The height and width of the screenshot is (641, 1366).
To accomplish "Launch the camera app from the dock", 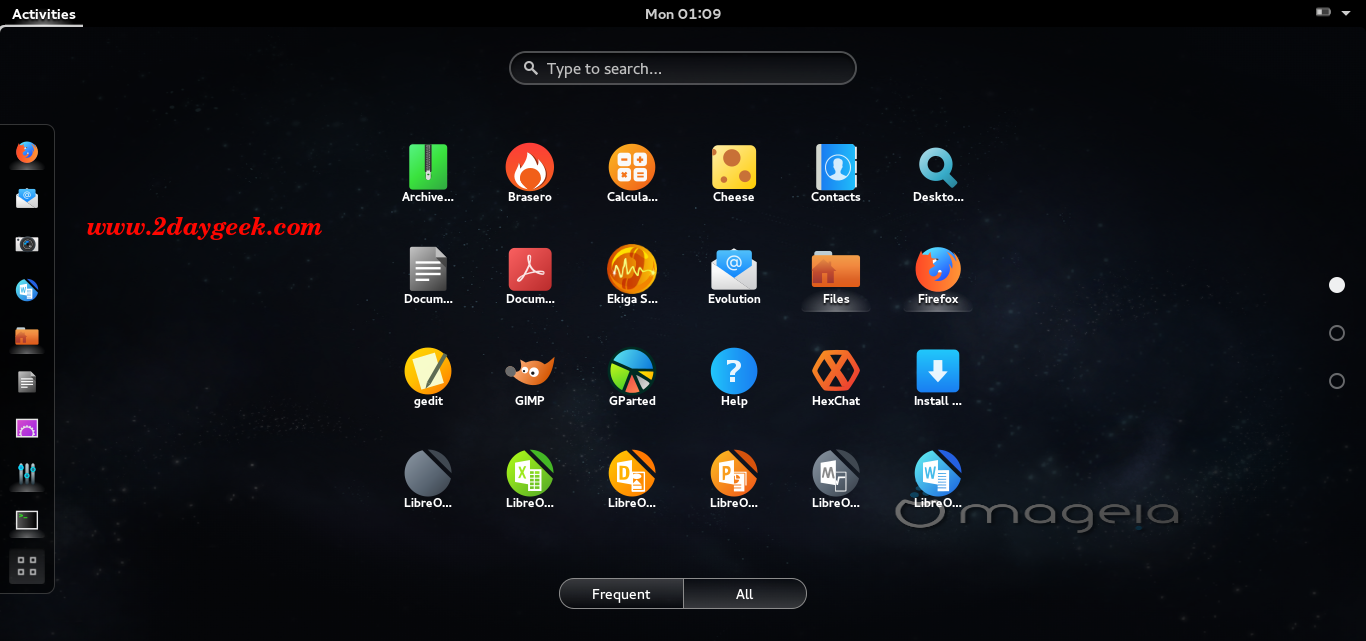I will 27,244.
